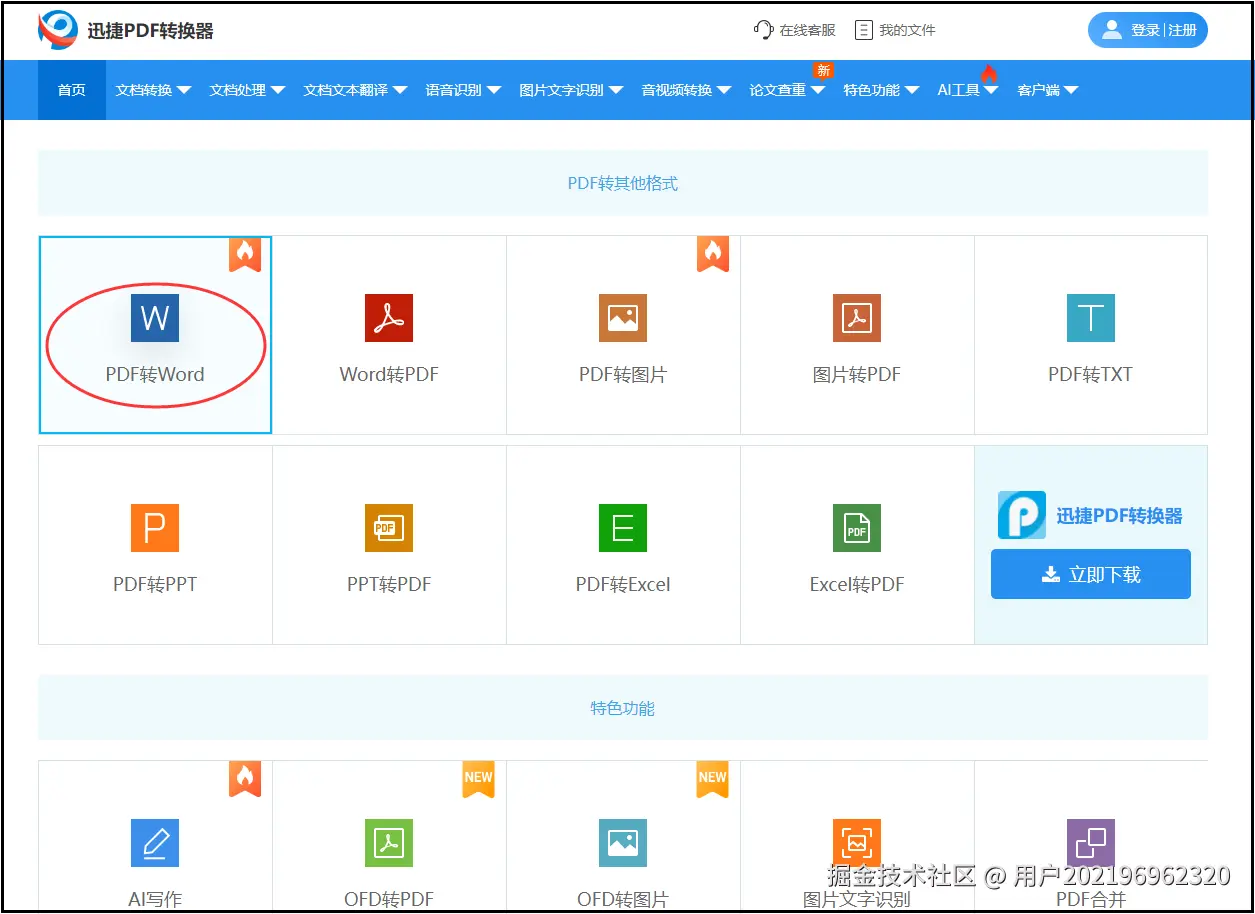Click the PPT转PDF text label
This screenshot has height=914, width=1255.
389,585
